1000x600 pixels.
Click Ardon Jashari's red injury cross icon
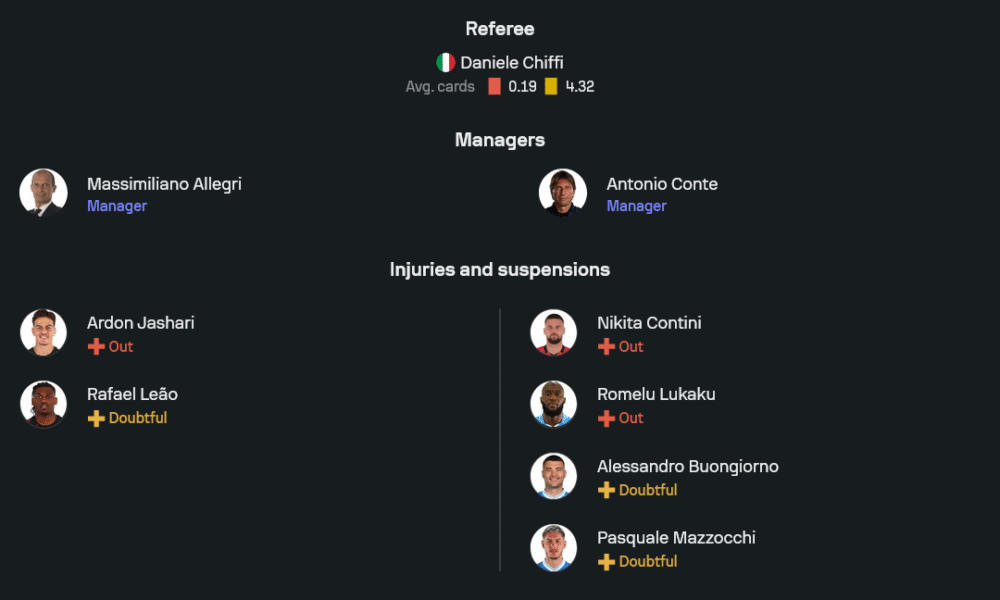tap(96, 347)
